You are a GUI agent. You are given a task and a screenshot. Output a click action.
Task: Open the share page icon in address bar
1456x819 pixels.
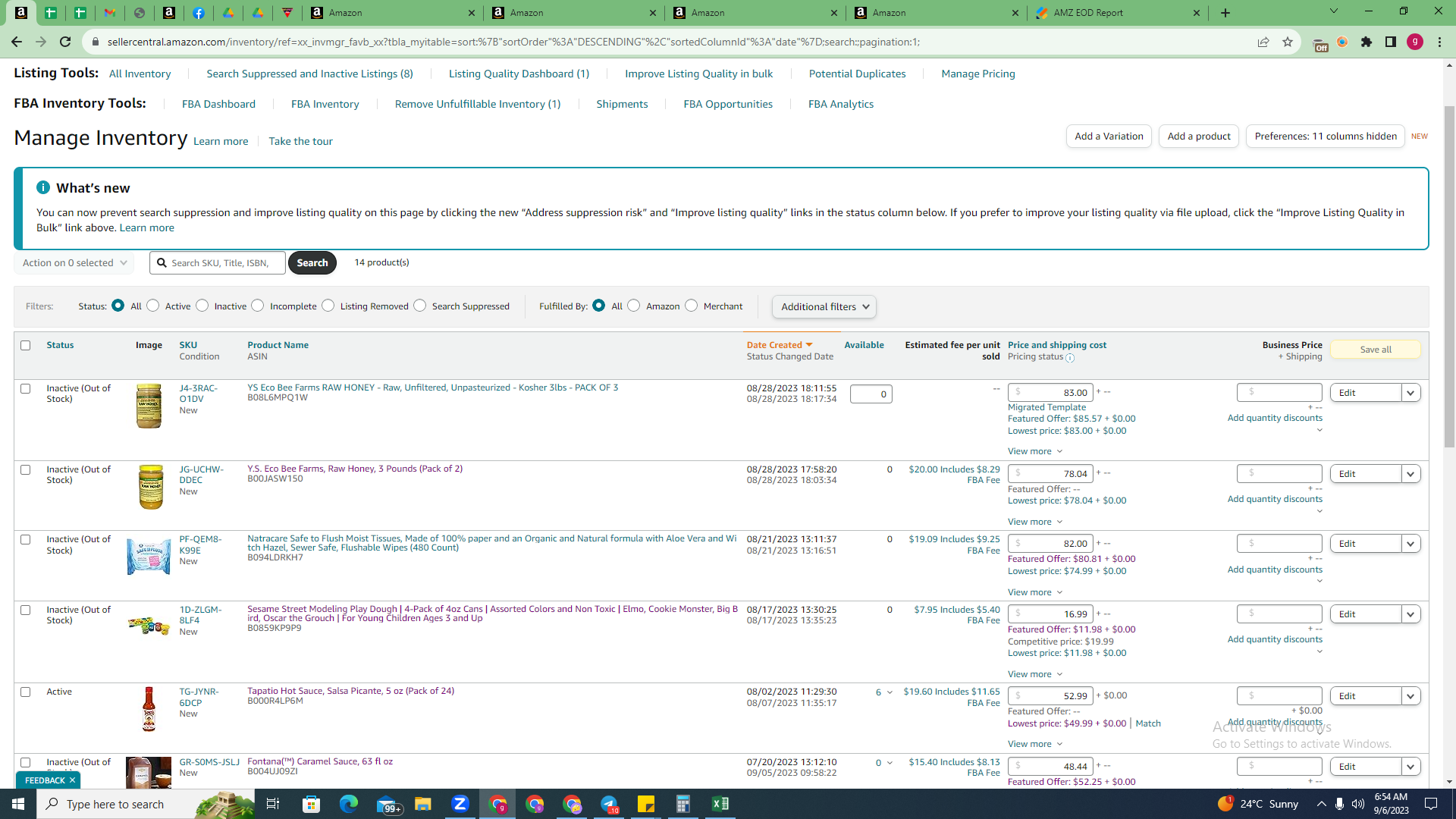(x=1263, y=42)
